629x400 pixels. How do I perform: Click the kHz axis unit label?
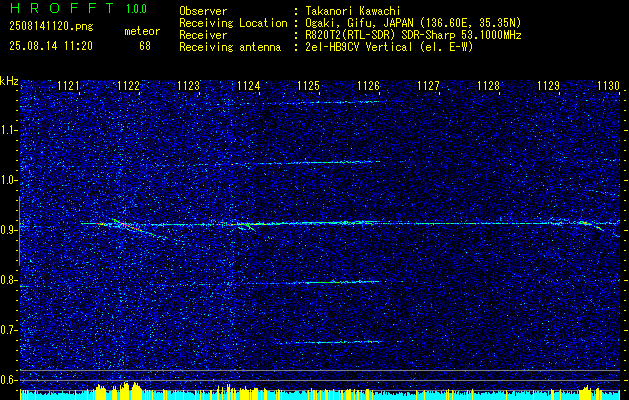(x=9, y=81)
